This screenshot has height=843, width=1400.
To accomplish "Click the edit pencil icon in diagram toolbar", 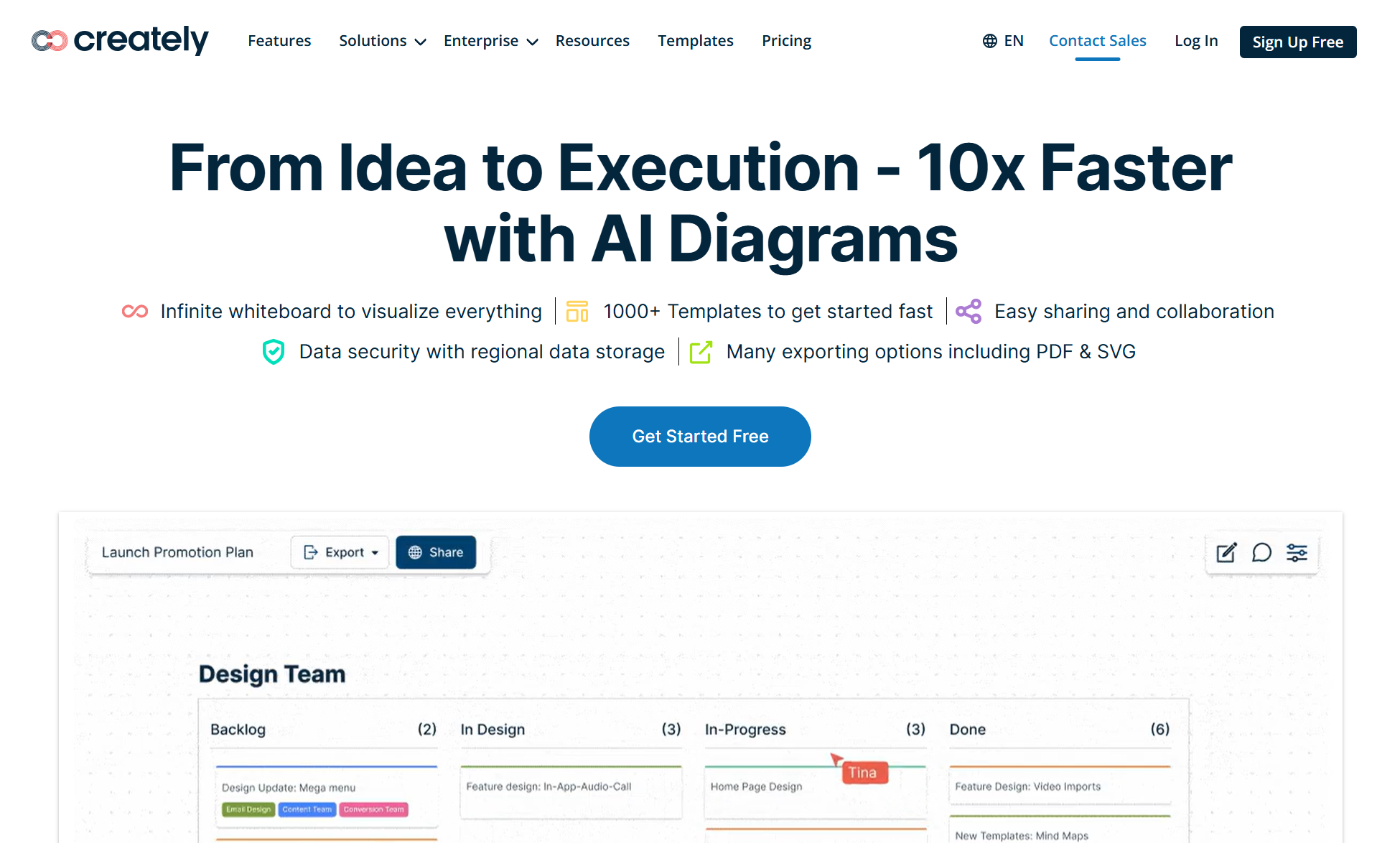I will click(x=1226, y=552).
